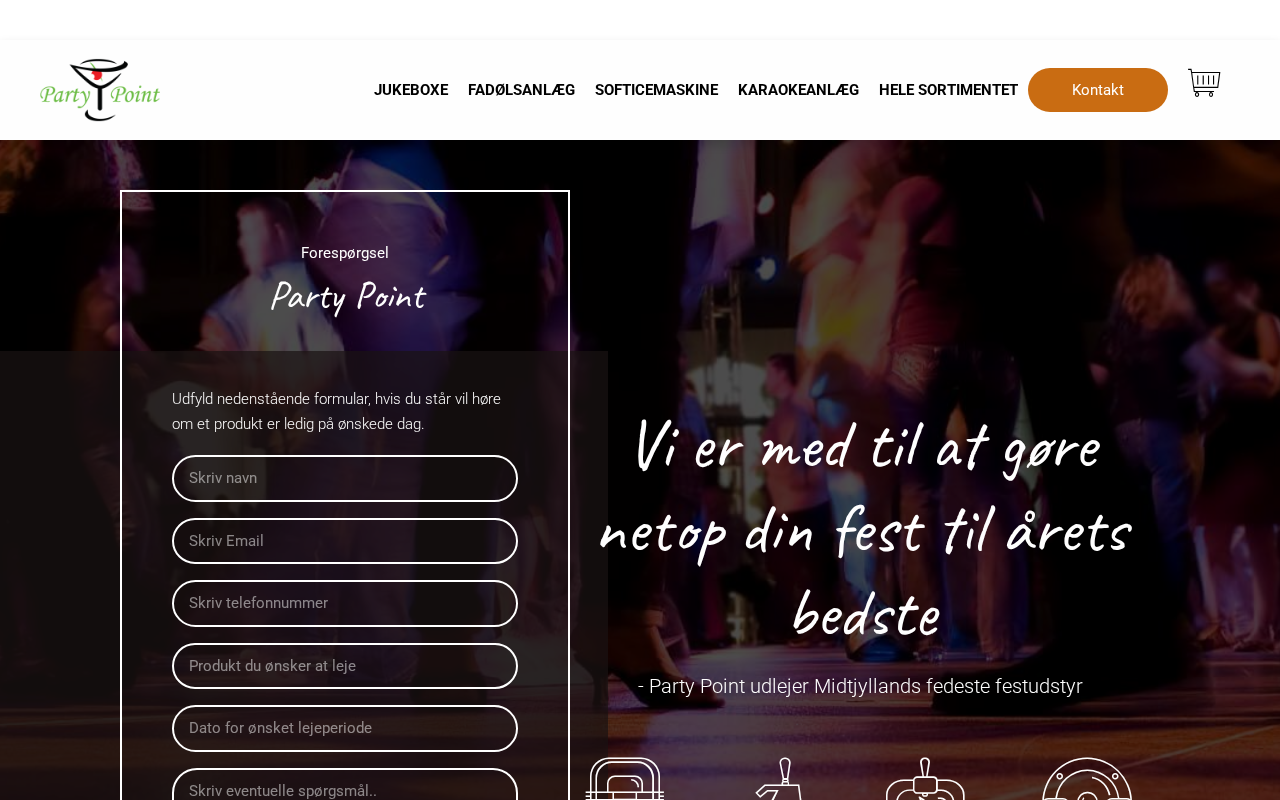Click the hero headline about årets bedste fest
The image size is (1280, 800).
pyautogui.click(x=865, y=530)
